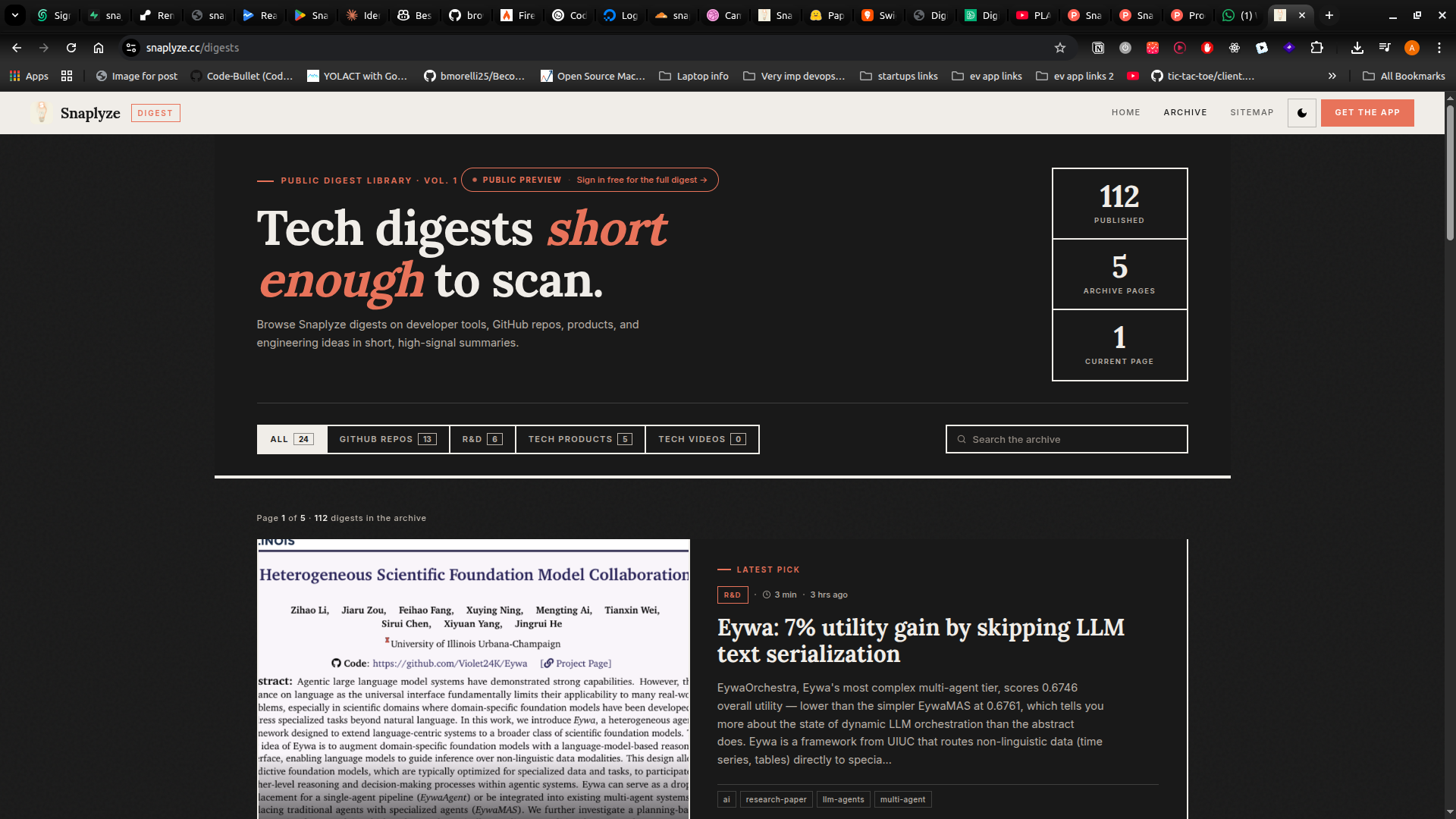Click the DIGEST badge beside the logo
Viewport: 1456px width, 819px height.
[x=155, y=113]
